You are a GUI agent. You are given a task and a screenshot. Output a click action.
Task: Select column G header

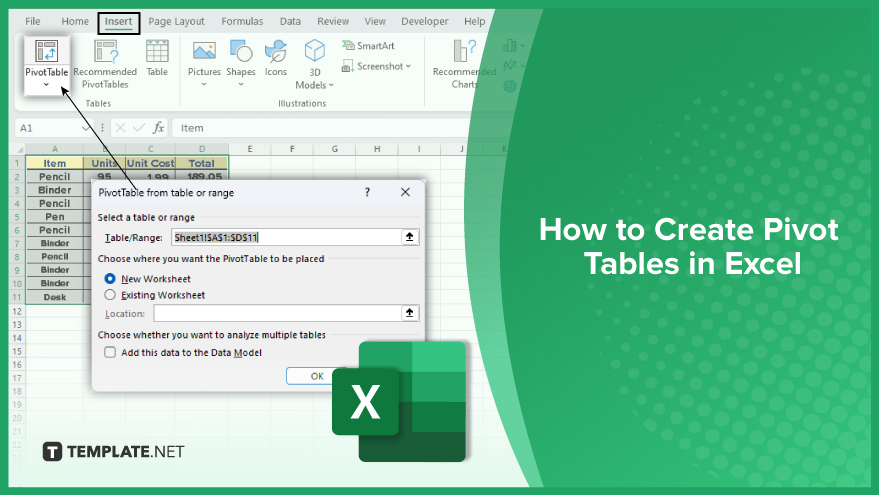(335, 149)
